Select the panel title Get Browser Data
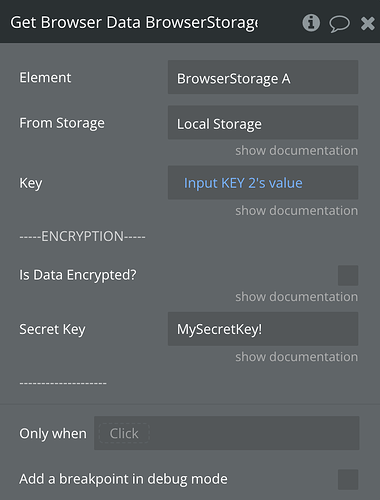Image resolution: width=380 pixels, height=500 pixels. [75, 23]
